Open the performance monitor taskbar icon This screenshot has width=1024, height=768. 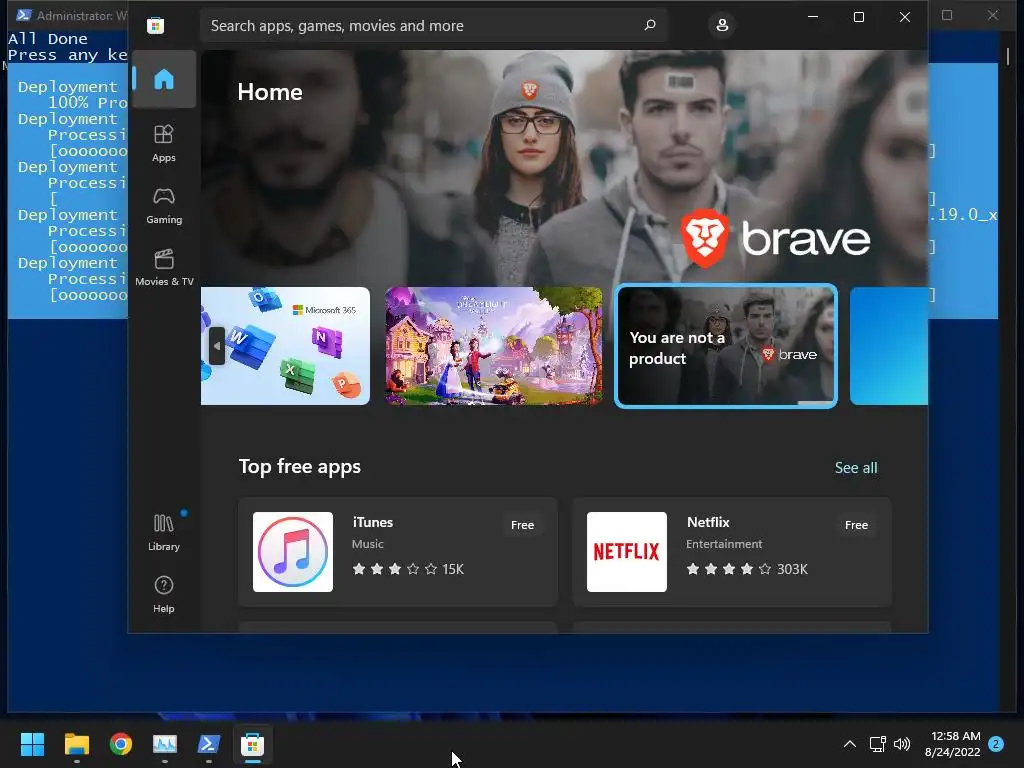(x=165, y=744)
